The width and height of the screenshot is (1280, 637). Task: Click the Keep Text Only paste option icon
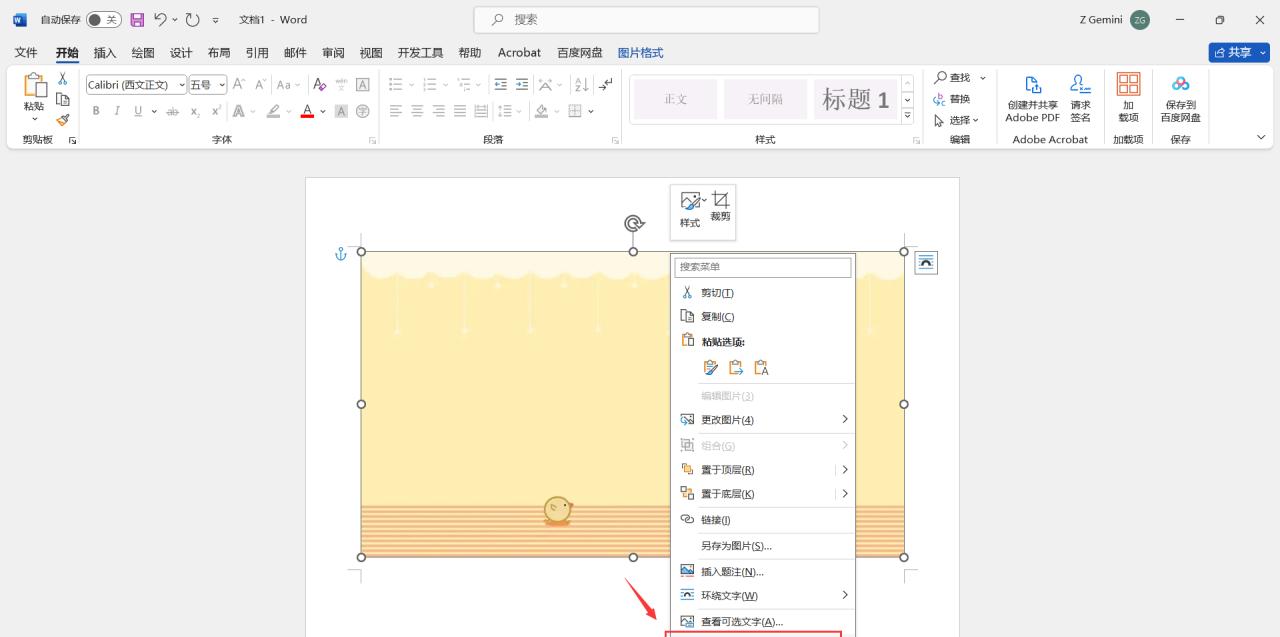[x=761, y=368]
